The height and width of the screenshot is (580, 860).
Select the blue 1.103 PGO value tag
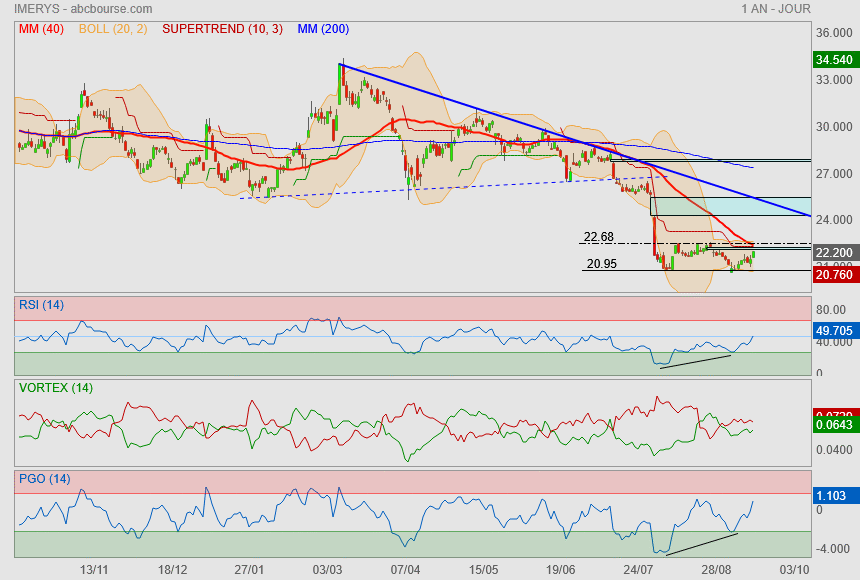833,494
